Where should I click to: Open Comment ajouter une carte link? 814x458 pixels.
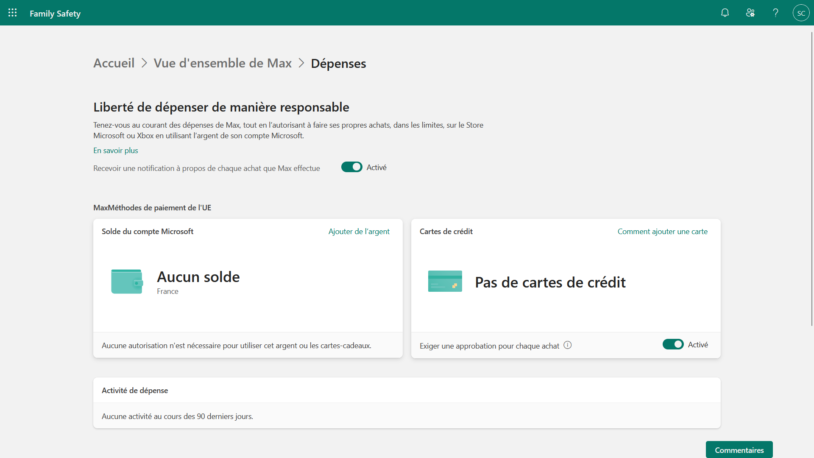pyautogui.click(x=662, y=232)
